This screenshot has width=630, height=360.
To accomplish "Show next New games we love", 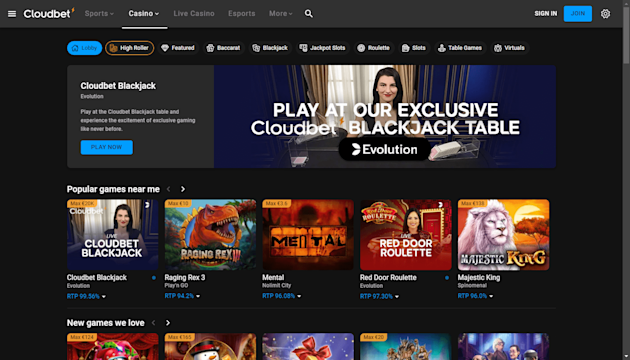I will pos(168,323).
